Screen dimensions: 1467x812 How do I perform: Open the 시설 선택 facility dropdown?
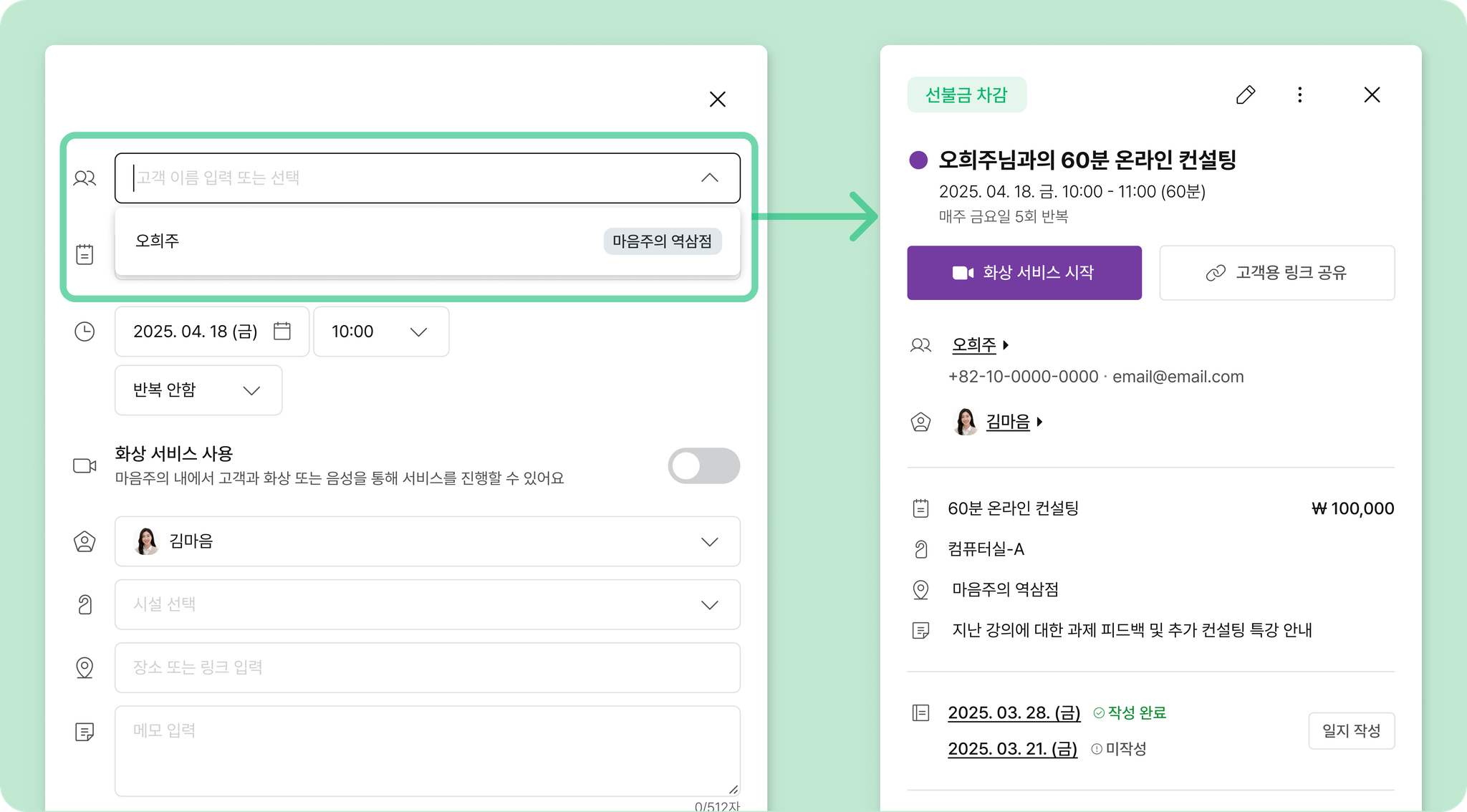click(x=428, y=604)
